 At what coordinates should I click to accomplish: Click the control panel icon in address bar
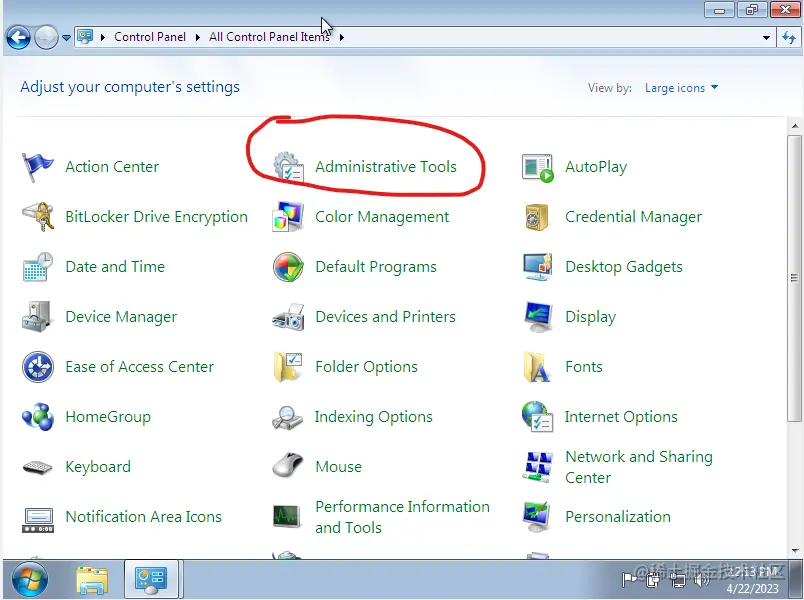(x=85, y=37)
